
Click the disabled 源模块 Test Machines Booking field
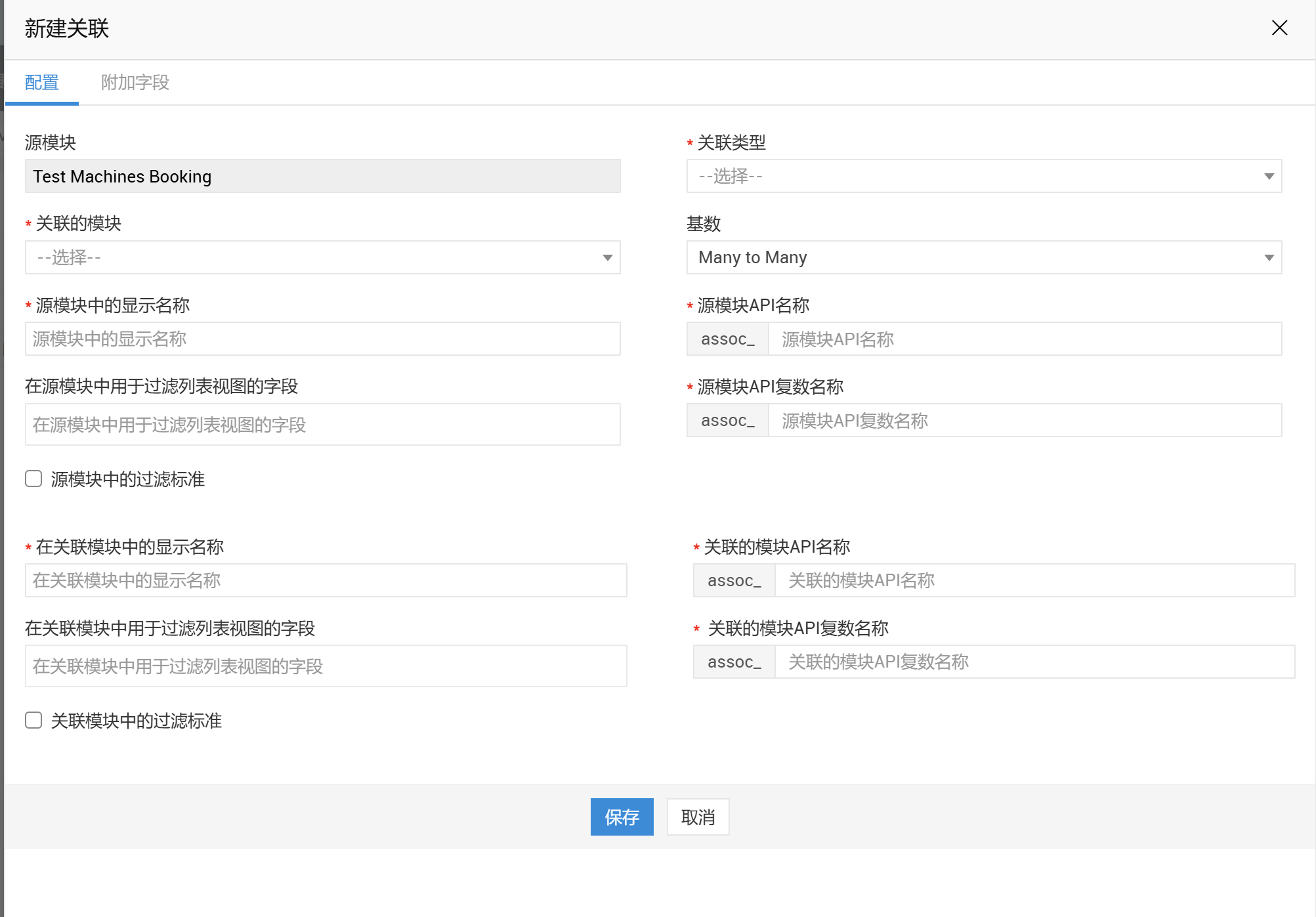[x=322, y=176]
